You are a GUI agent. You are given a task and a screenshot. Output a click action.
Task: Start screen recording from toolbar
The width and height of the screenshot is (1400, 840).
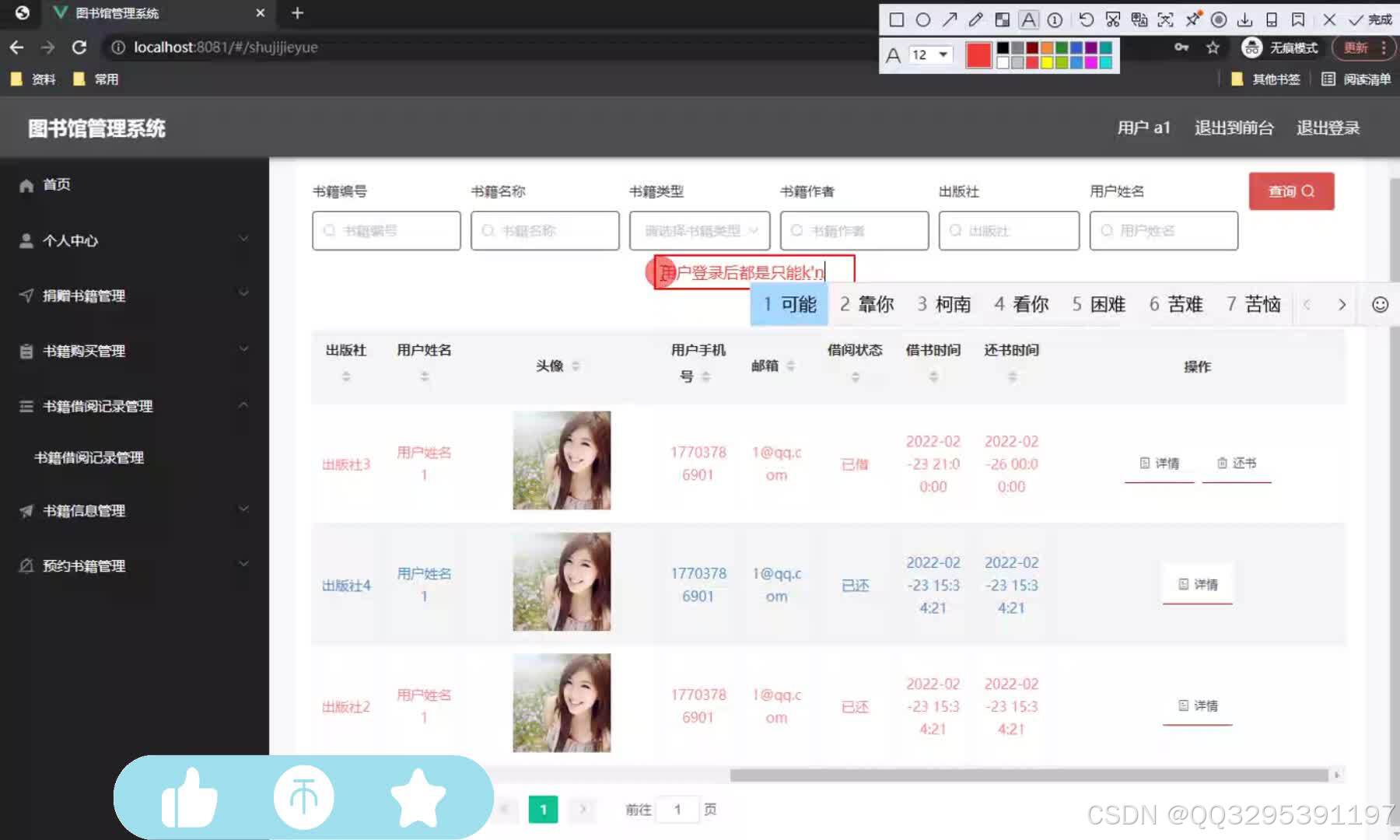1219,19
